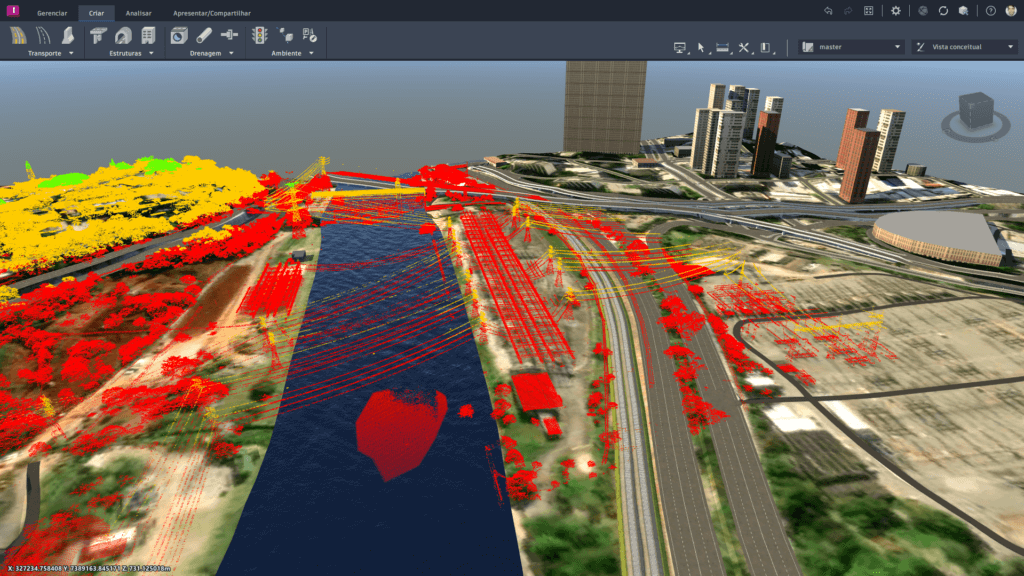Click the bridge structure icon
Image resolution: width=1024 pixels, height=576 pixels.
click(98, 35)
